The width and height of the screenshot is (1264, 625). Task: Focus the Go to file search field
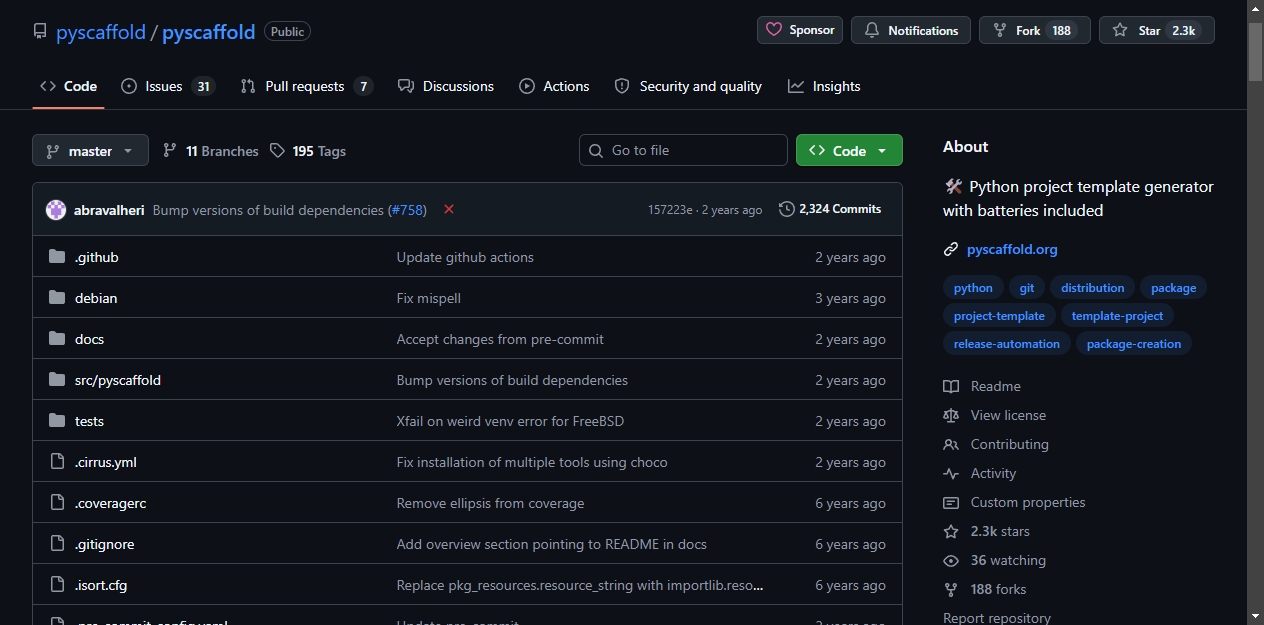coord(683,150)
